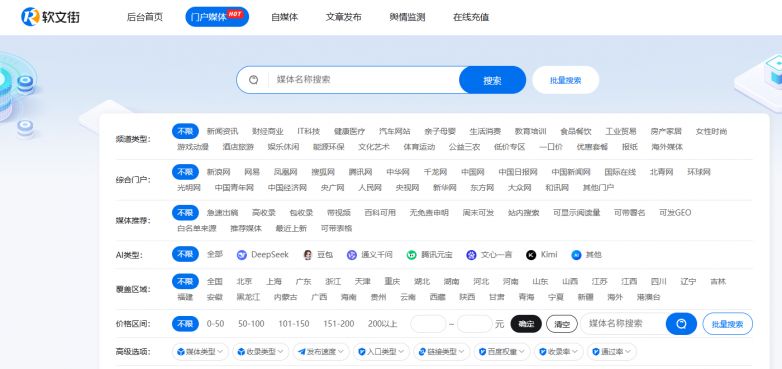Screen dimensions: 782x369
Task: Go to 后台首页 in top navigation
Action: 145,17
